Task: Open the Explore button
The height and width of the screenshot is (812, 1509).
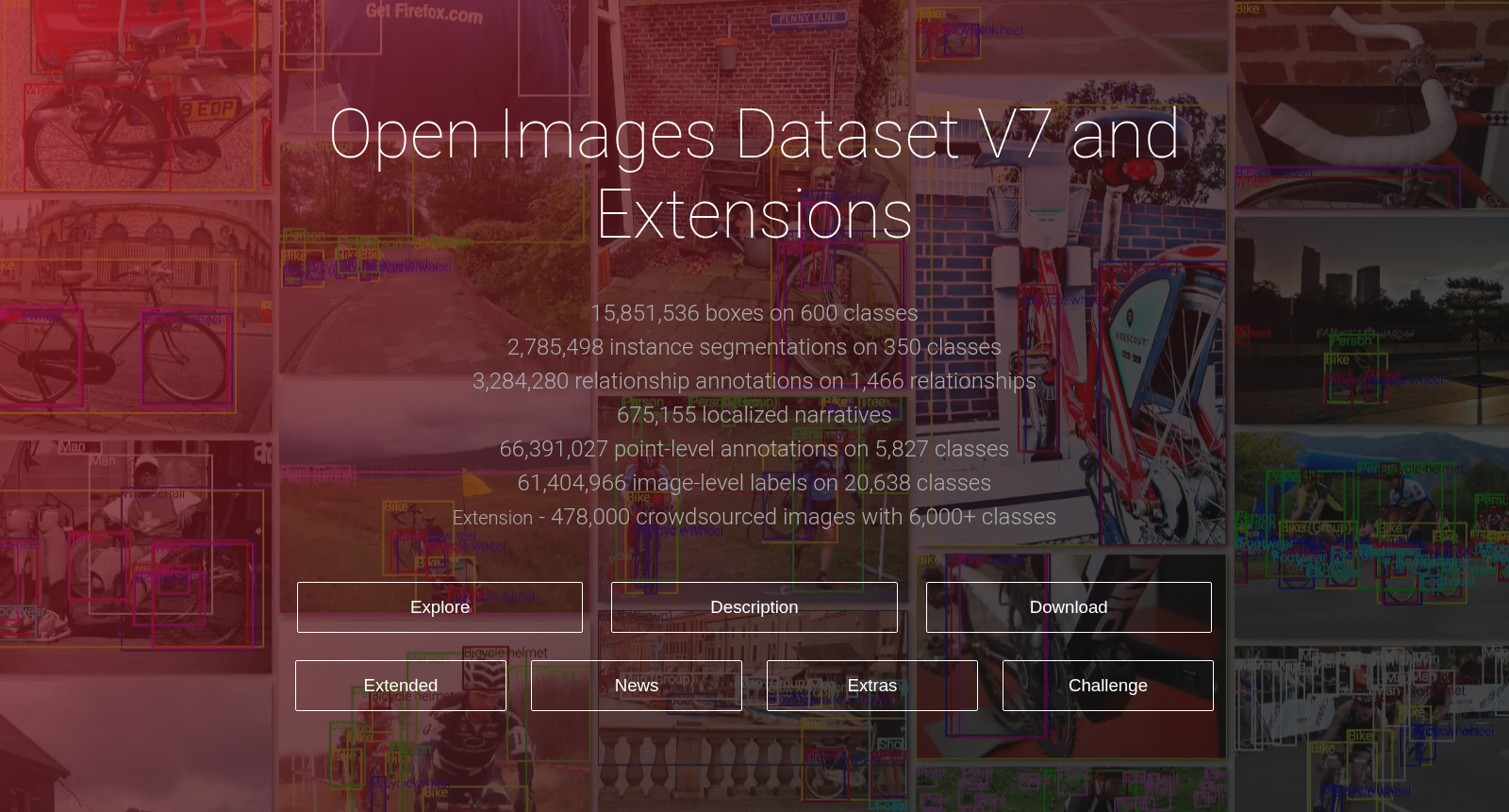Action: [x=439, y=607]
